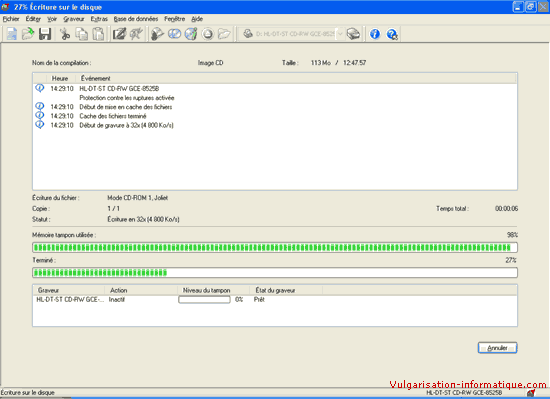
Task: Open the recorder selection dropdown
Action: point(340,34)
